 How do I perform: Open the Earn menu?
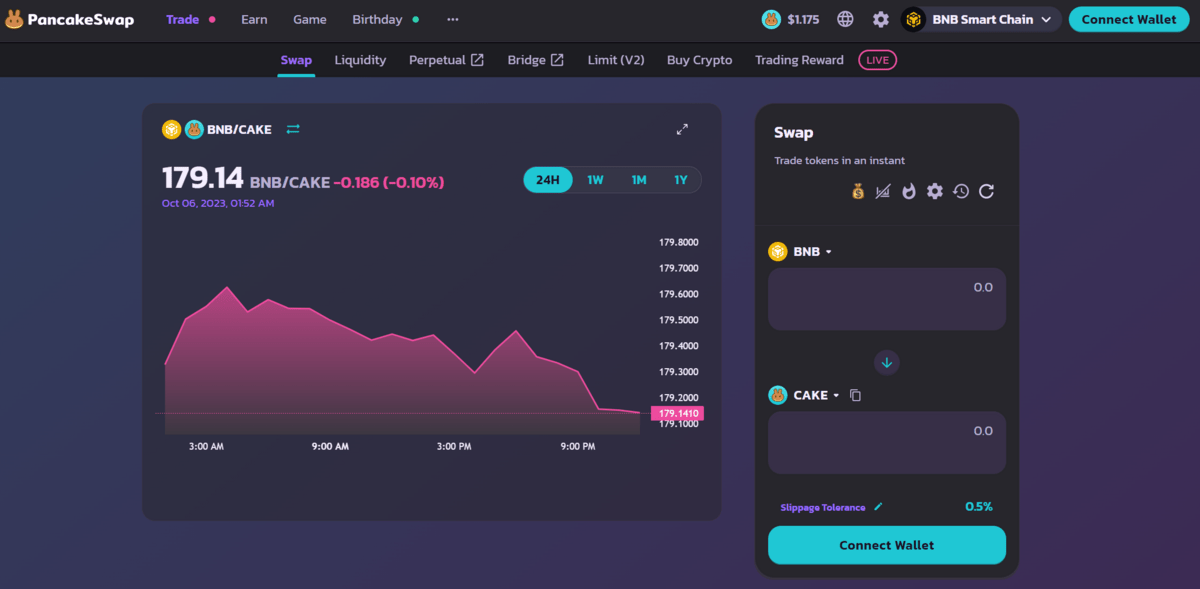click(x=254, y=19)
